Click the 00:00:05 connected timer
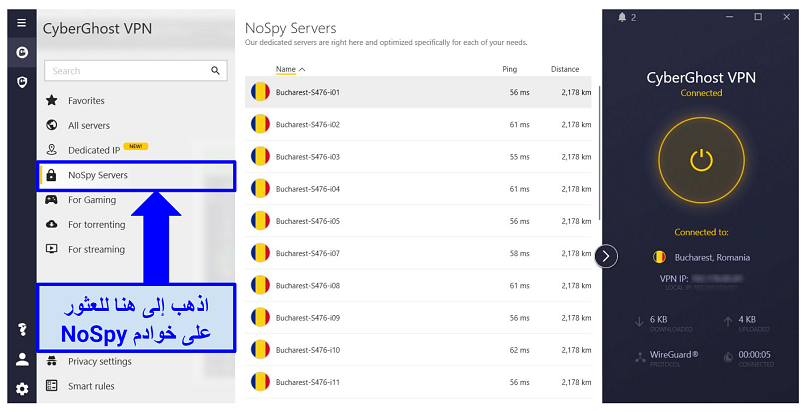Viewport: 806px width, 412px height. point(755,354)
